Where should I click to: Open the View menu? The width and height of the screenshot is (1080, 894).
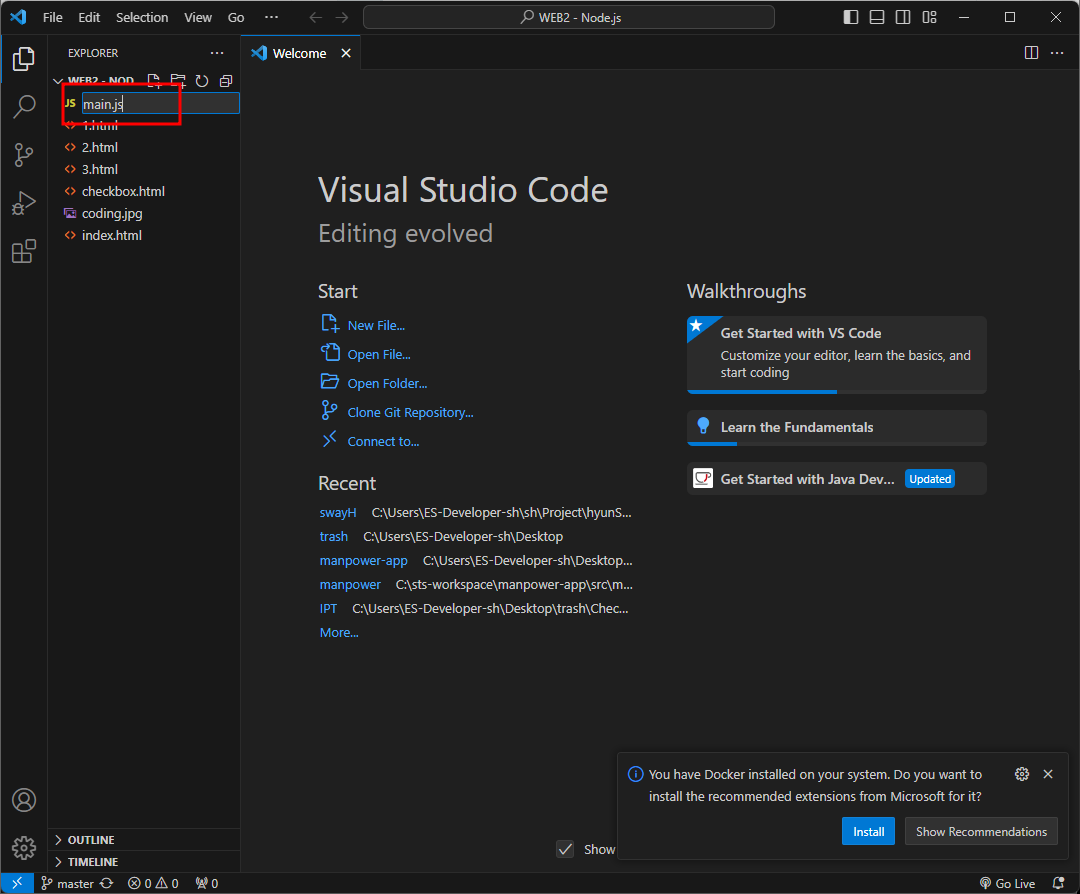(x=198, y=17)
